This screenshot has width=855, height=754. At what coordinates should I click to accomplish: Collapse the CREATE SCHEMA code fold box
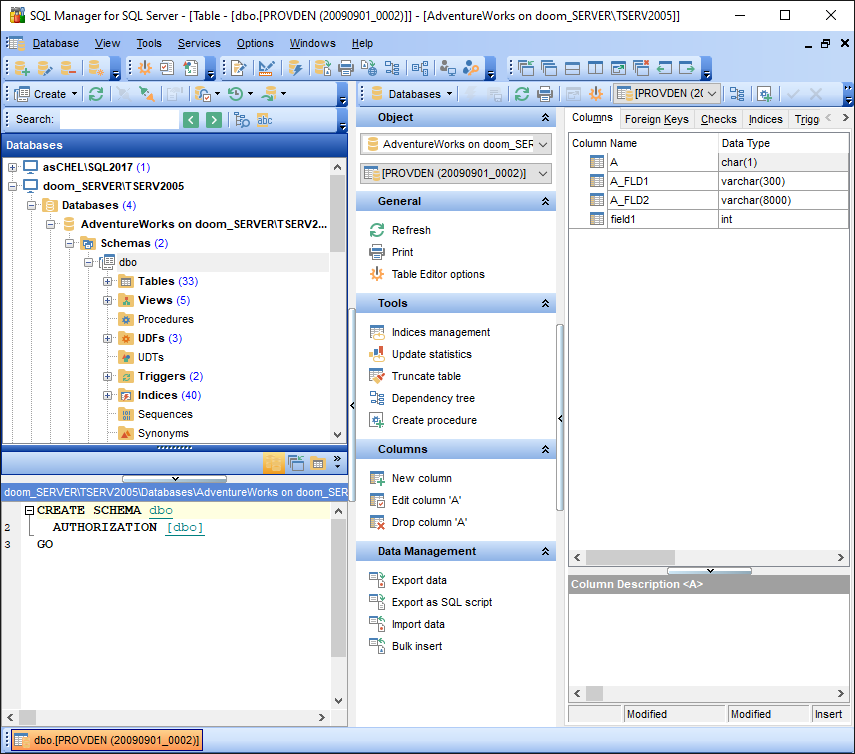click(x=29, y=510)
